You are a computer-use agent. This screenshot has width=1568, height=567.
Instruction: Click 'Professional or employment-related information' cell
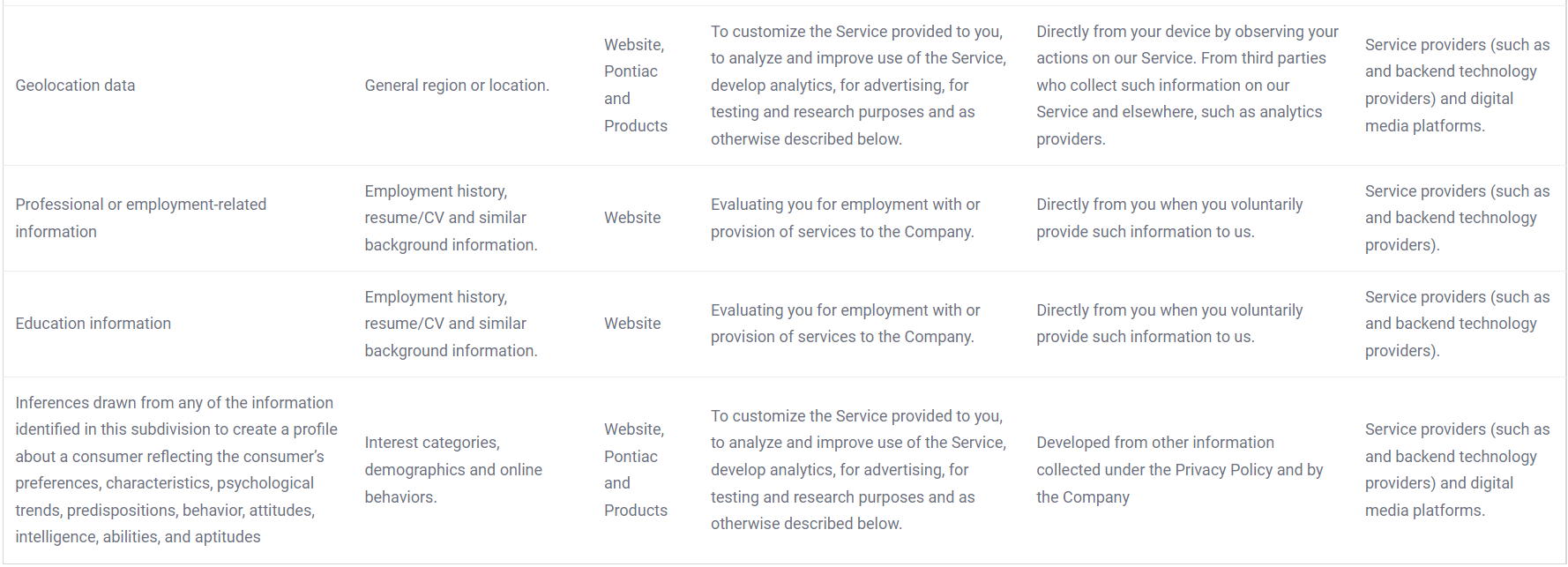tap(141, 218)
